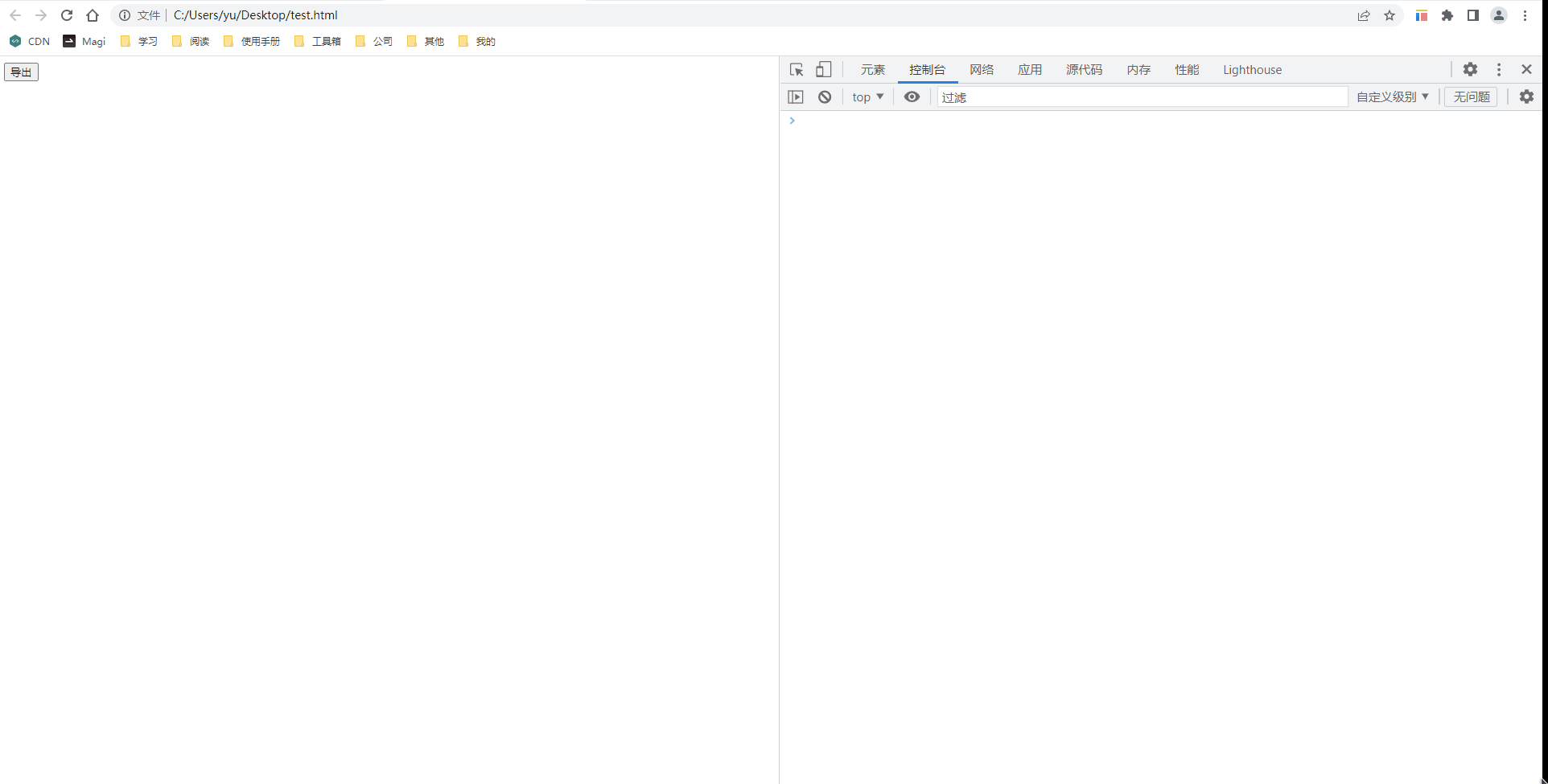Open the 阅读 bookmark folder
The height and width of the screenshot is (784, 1548).
tap(191, 41)
